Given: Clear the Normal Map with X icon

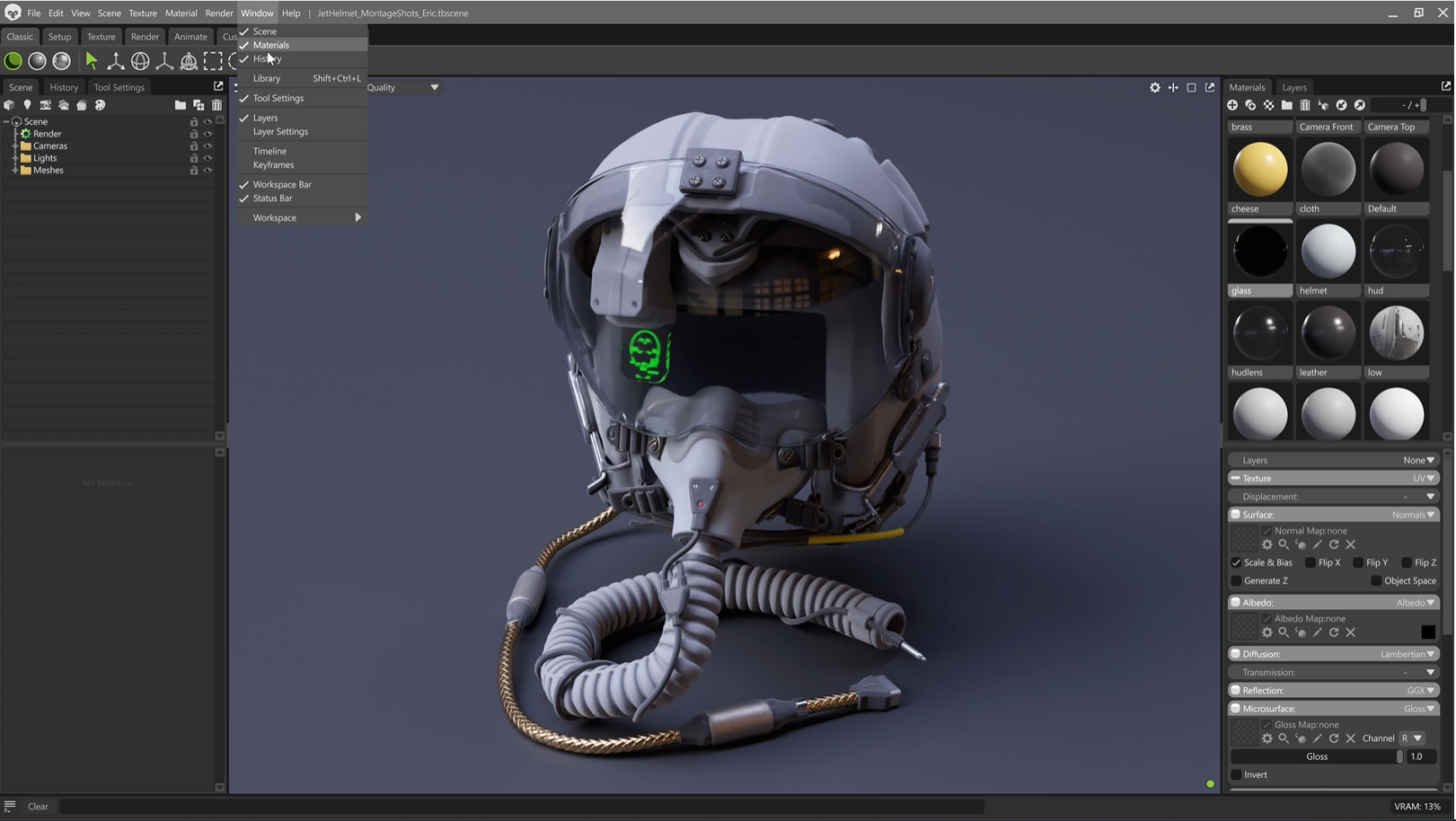Looking at the screenshot, I should point(1350,544).
